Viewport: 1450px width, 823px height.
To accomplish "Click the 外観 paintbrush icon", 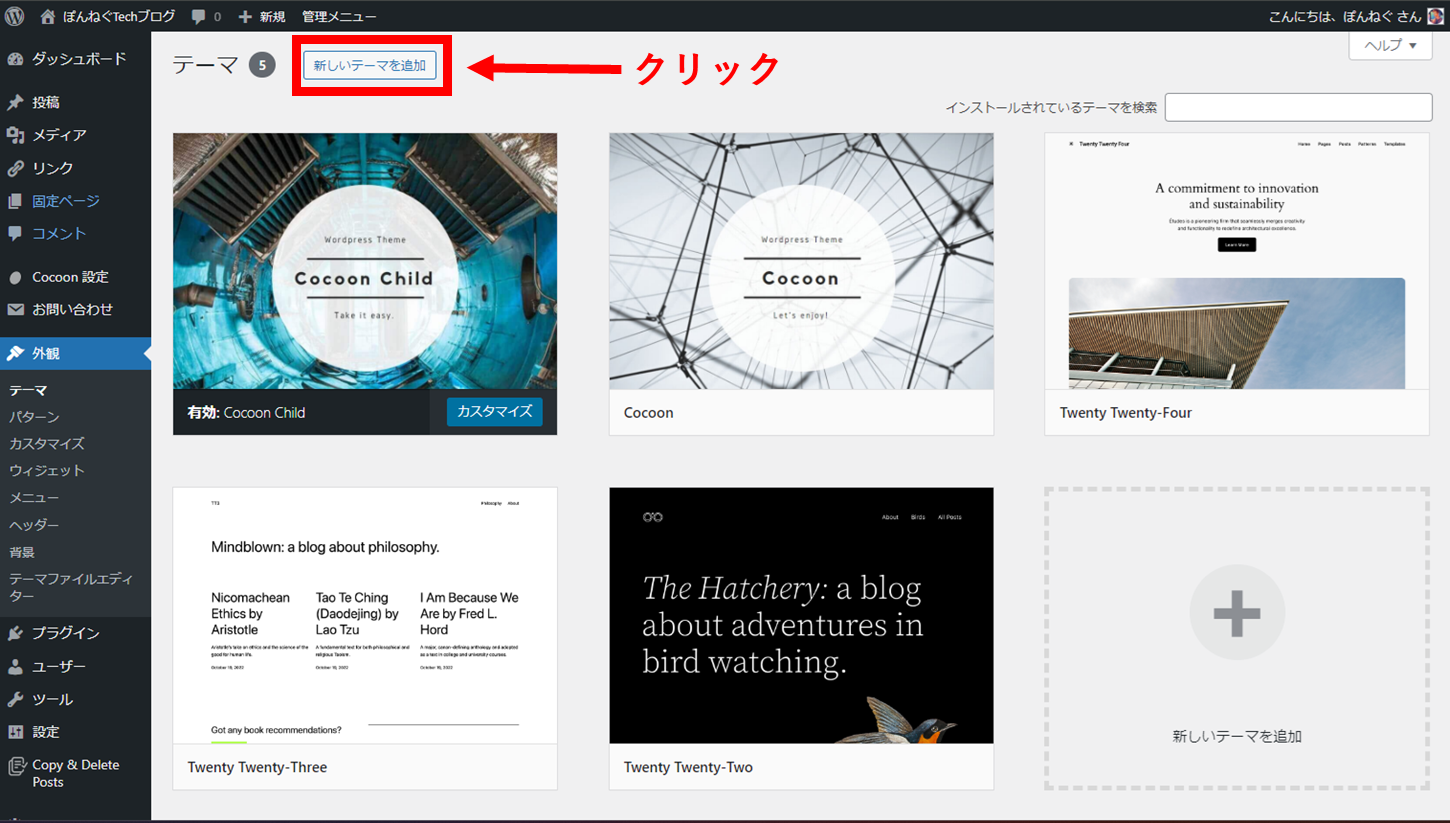I will (15, 353).
